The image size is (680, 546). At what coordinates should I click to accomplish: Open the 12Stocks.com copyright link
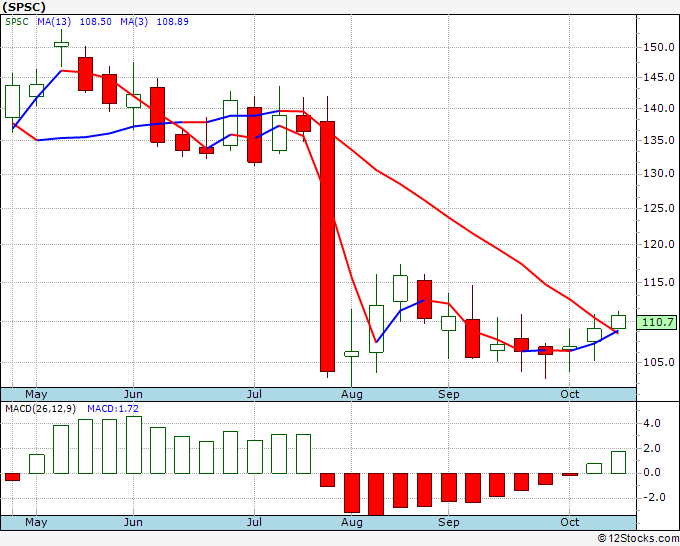click(x=638, y=539)
